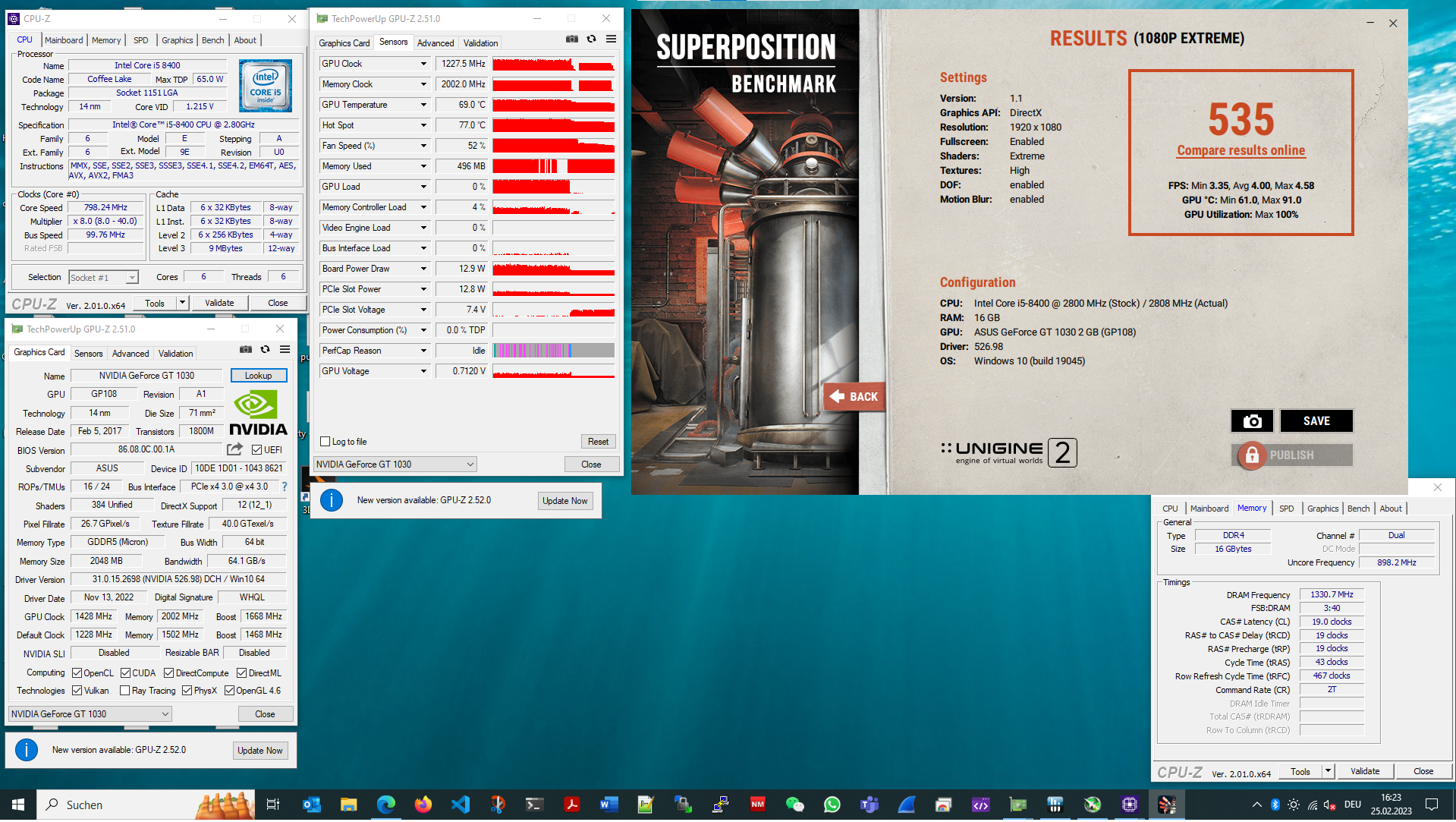Viewport: 1456px width, 822px height.
Task: Switch to the CPU-Z Mainboard tab
Action: pyautogui.click(x=64, y=40)
